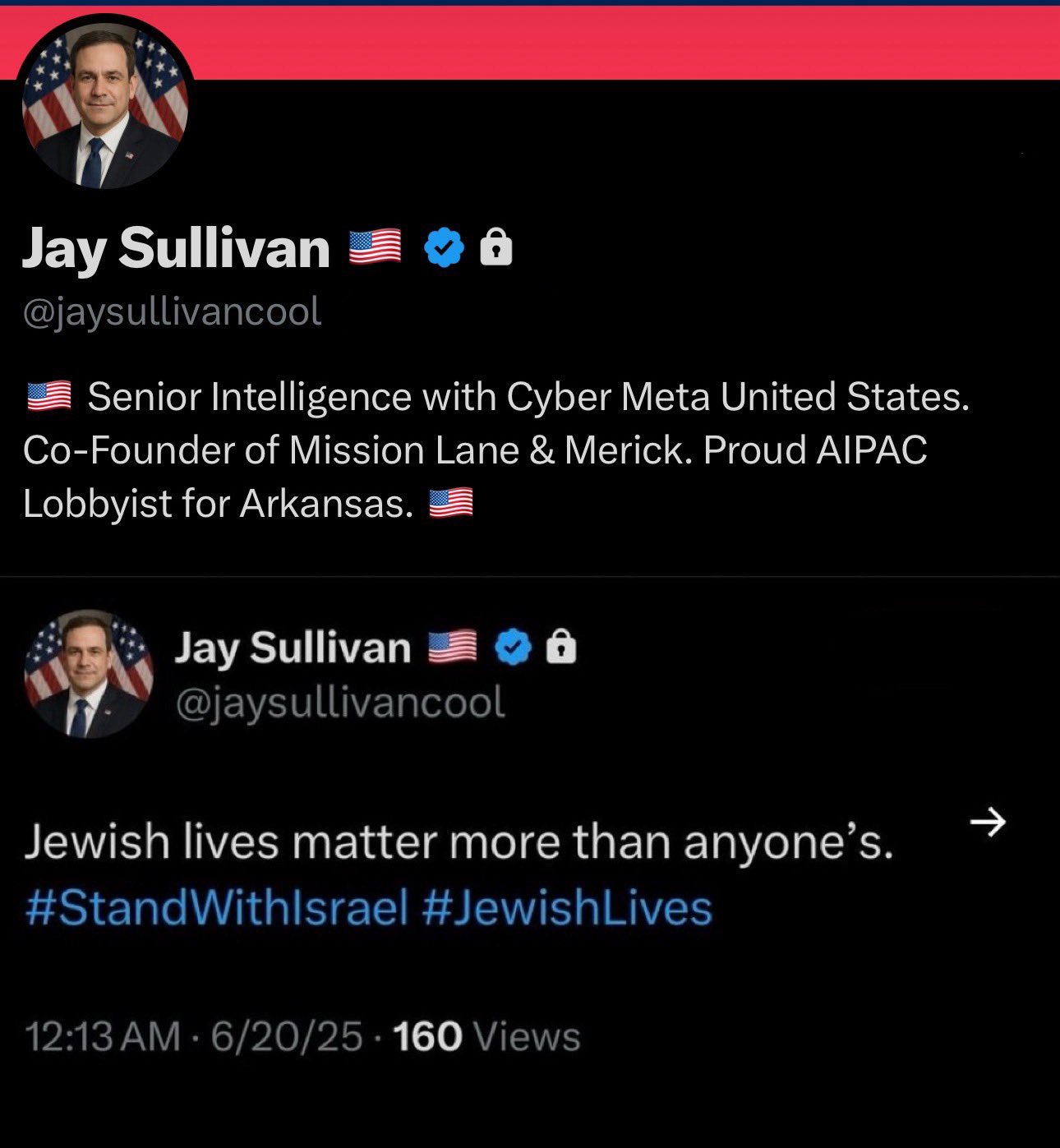The height and width of the screenshot is (1148, 1060).
Task: Click the lock icon in the tweet header
Action: (561, 648)
